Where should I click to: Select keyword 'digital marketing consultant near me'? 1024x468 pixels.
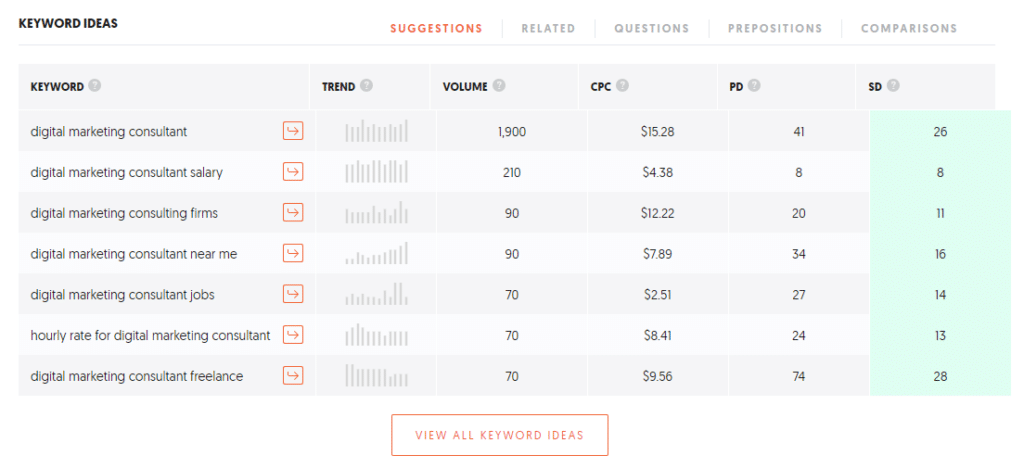134,254
